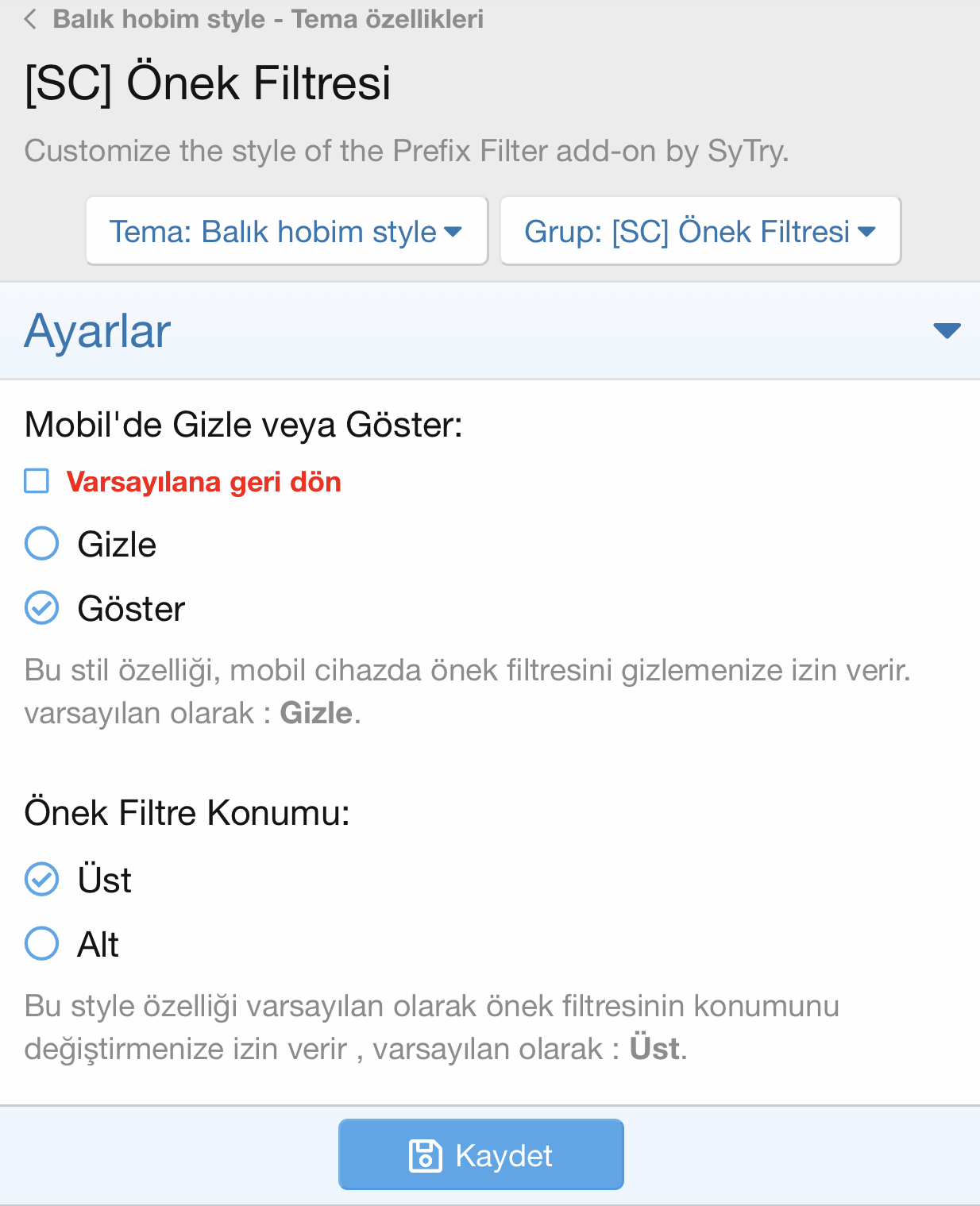Open the Grup: [SC] Önek Filtresi dropdown
Screen dimensions: 980x1206
tap(700, 231)
